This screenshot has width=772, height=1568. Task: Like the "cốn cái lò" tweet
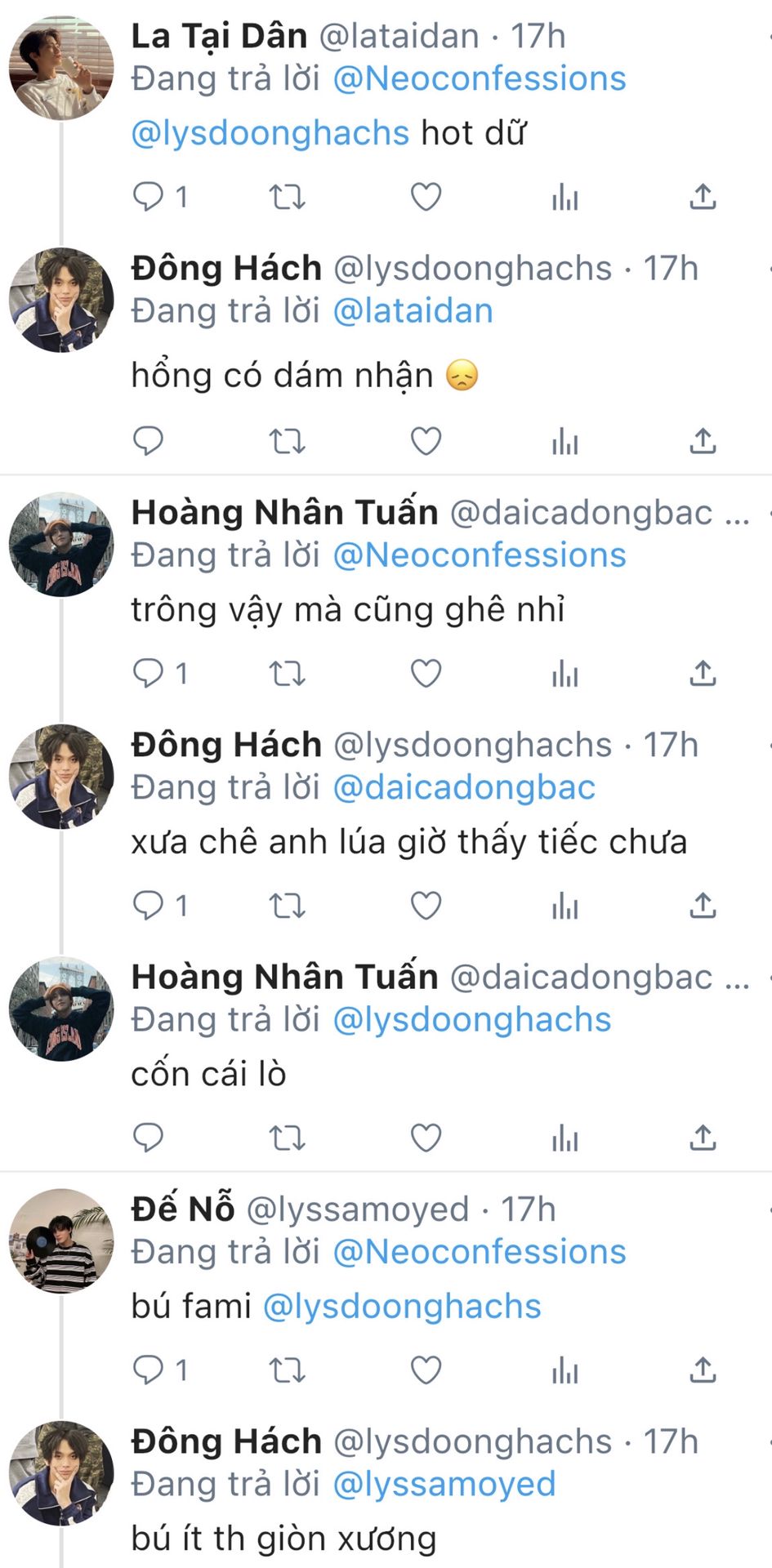(x=426, y=1138)
